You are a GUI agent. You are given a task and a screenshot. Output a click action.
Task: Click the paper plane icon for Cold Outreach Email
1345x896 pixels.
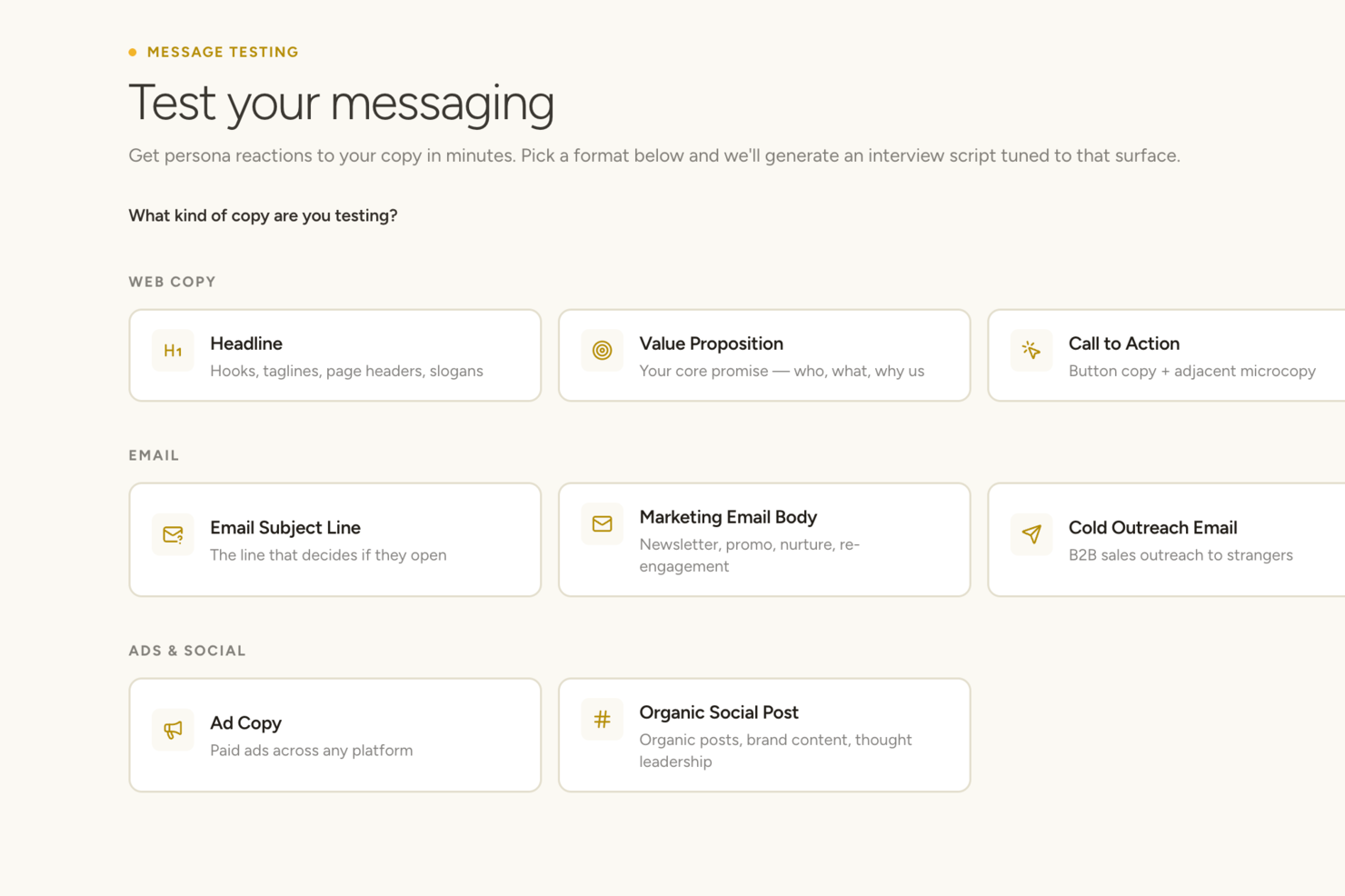click(1031, 534)
